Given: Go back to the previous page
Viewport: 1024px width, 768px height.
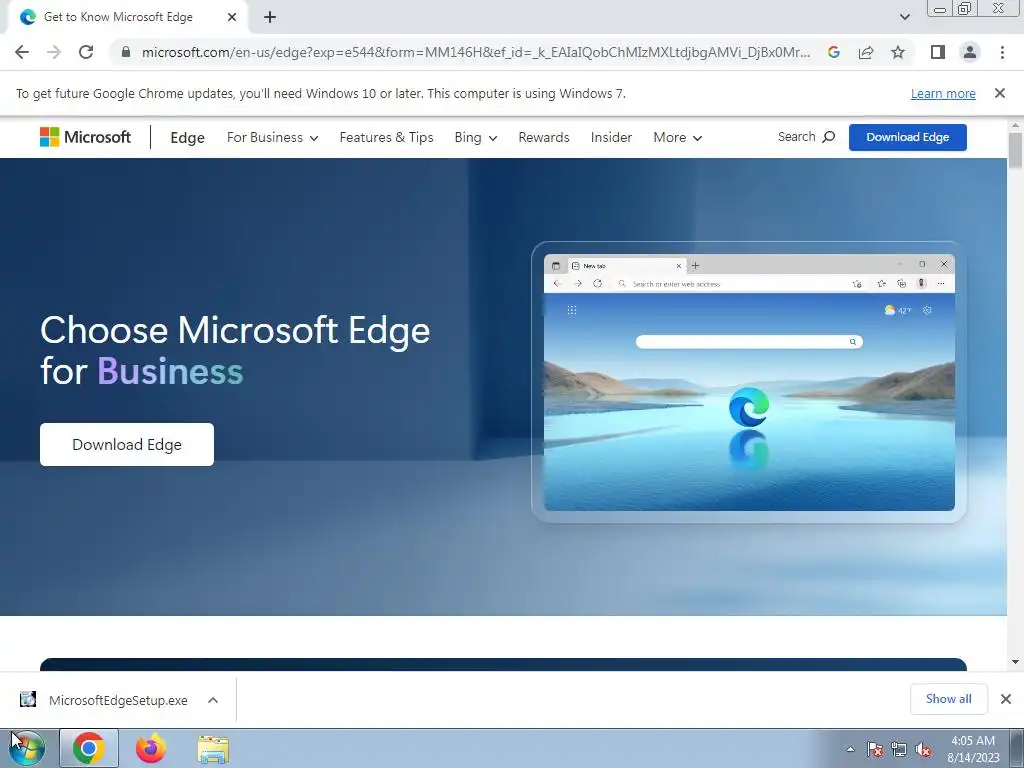Looking at the screenshot, I should (22, 52).
